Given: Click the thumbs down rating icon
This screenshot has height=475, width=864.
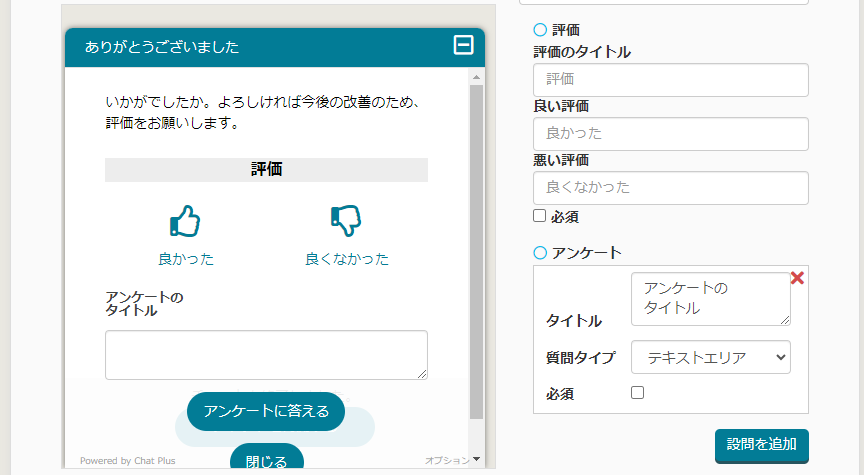Looking at the screenshot, I should click(x=345, y=221).
